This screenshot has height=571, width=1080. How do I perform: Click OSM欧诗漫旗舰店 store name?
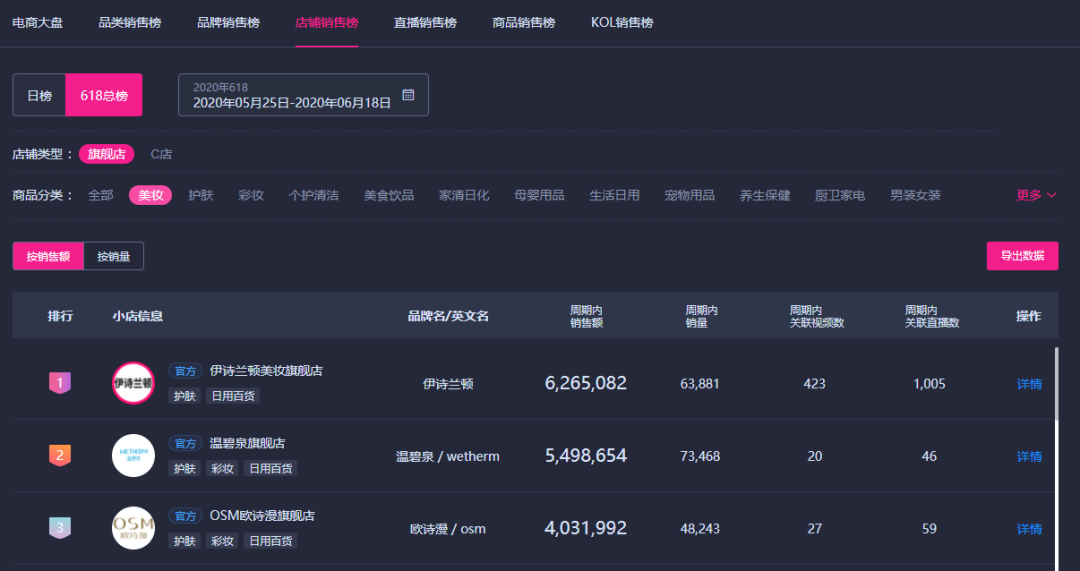point(262,515)
